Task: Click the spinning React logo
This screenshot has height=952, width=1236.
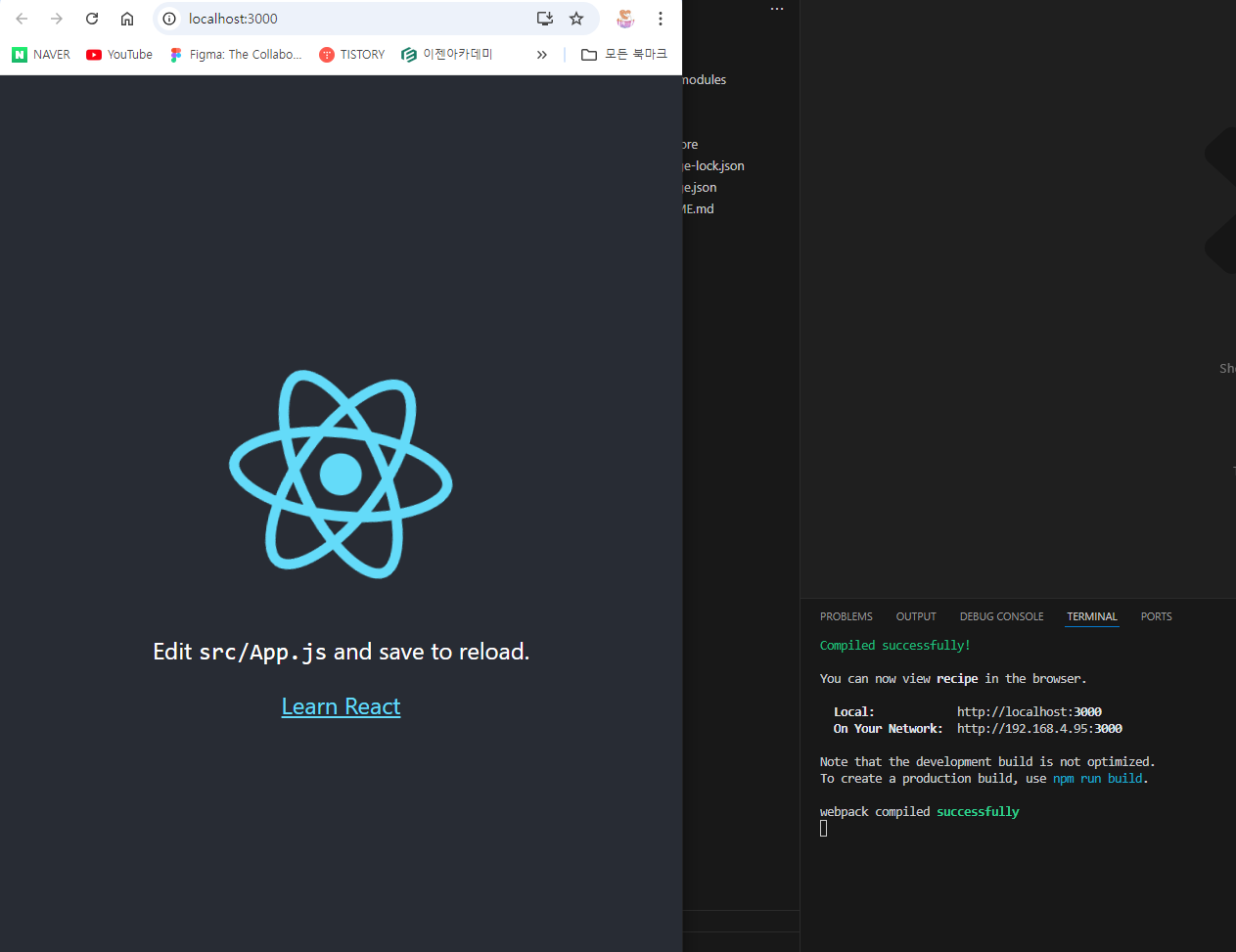Action: tap(341, 475)
